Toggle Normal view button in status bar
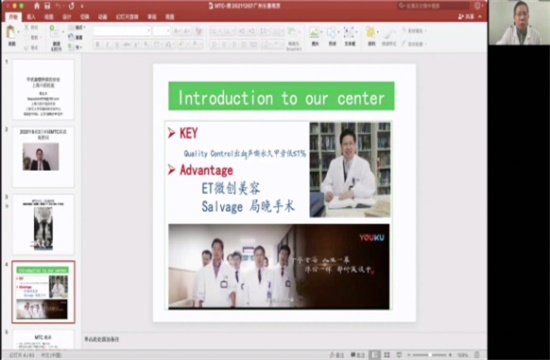The image size is (550, 360). click(x=374, y=355)
